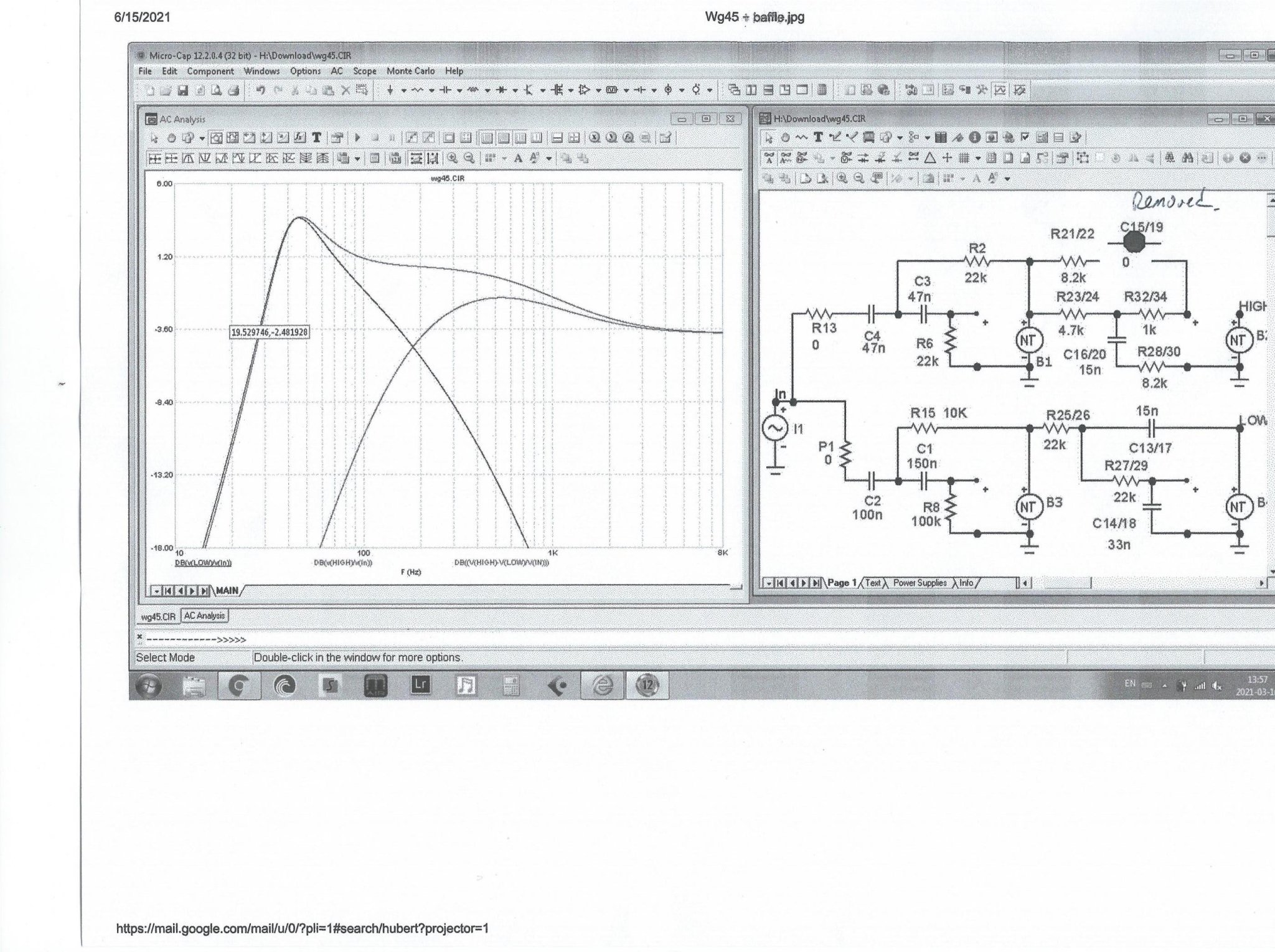
Task: Open the Scope menu
Action: 365,71
